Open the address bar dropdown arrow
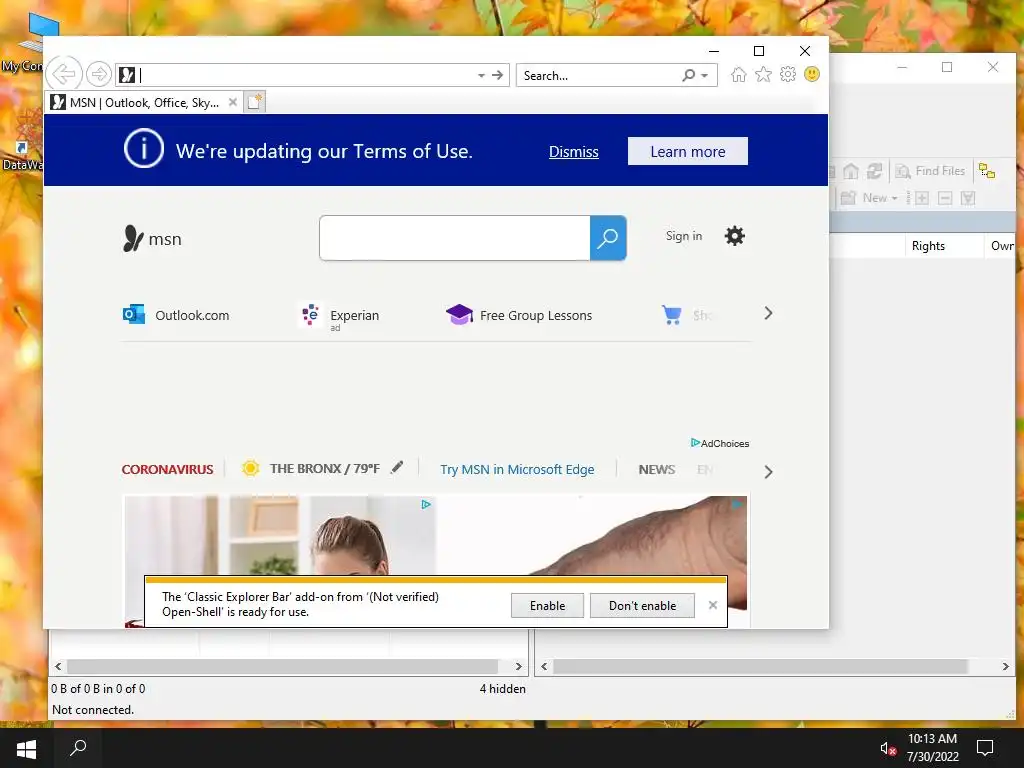1024x768 pixels. tap(481, 76)
